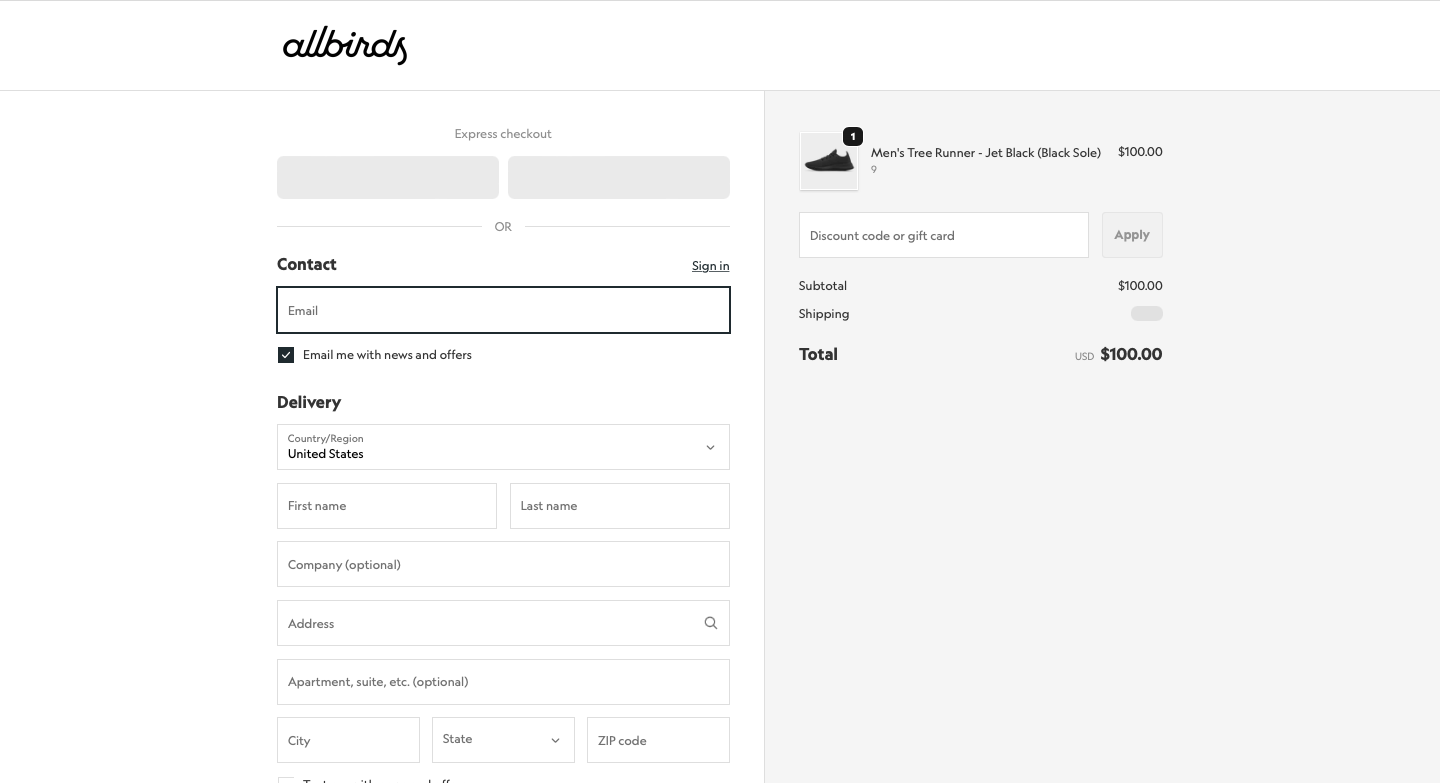
Task: Click the search icon in the Address field
Action: pyautogui.click(x=711, y=622)
